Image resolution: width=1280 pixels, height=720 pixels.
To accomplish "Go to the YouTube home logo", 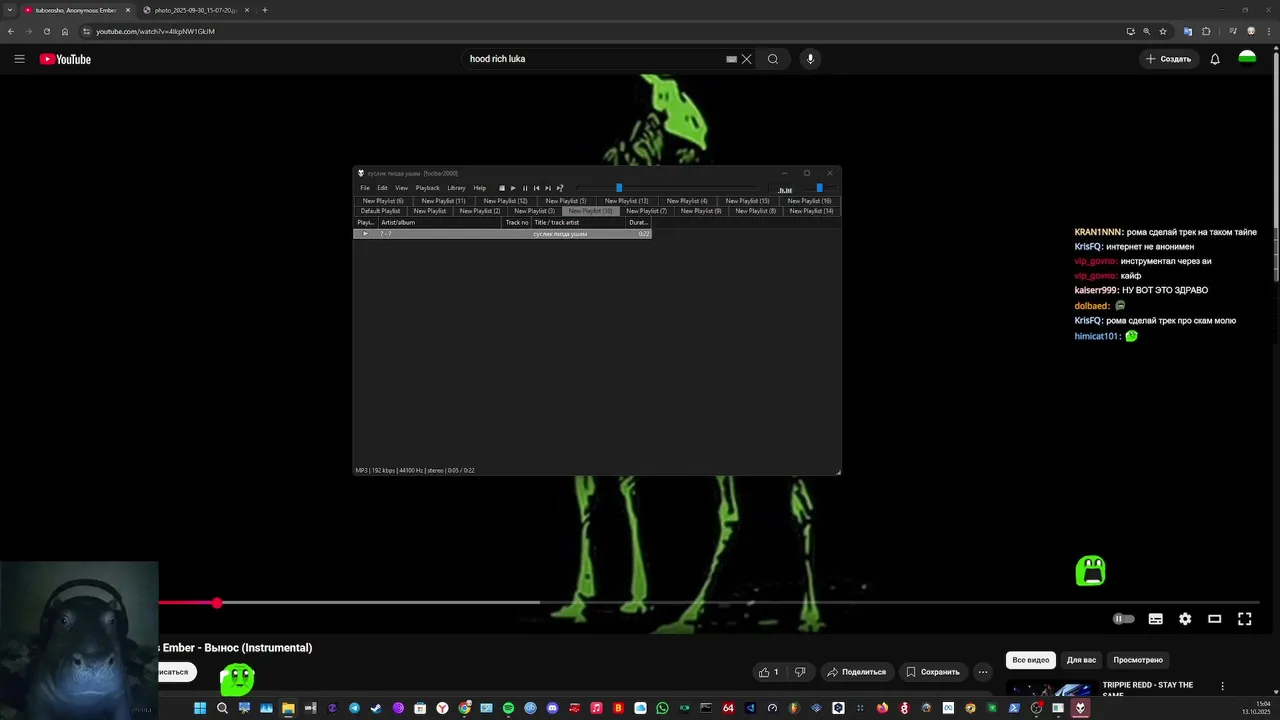I will (65, 59).
